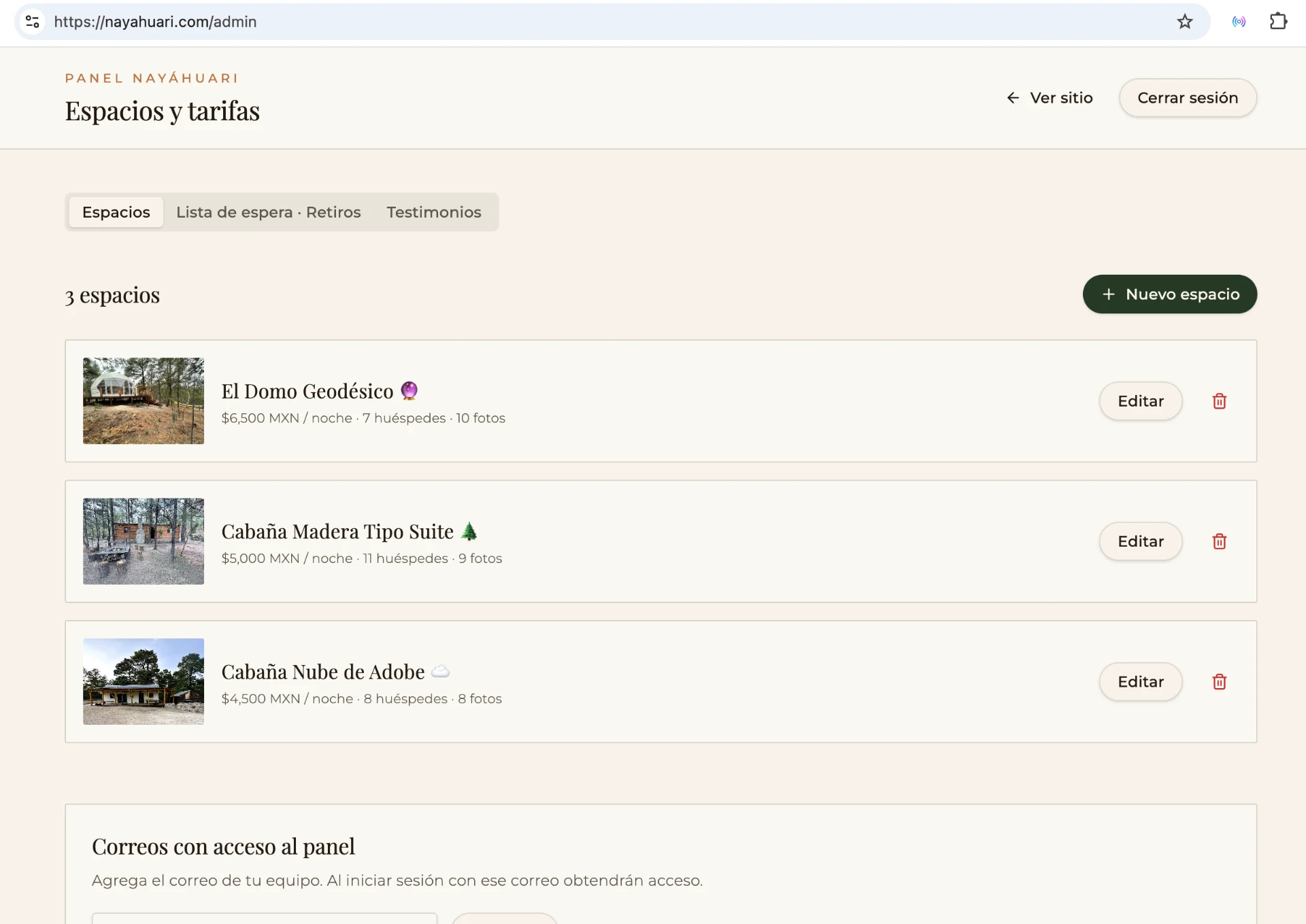Click the Cabaña Nube de Adobe title
Screen dimensions: 1306x924
(335, 672)
